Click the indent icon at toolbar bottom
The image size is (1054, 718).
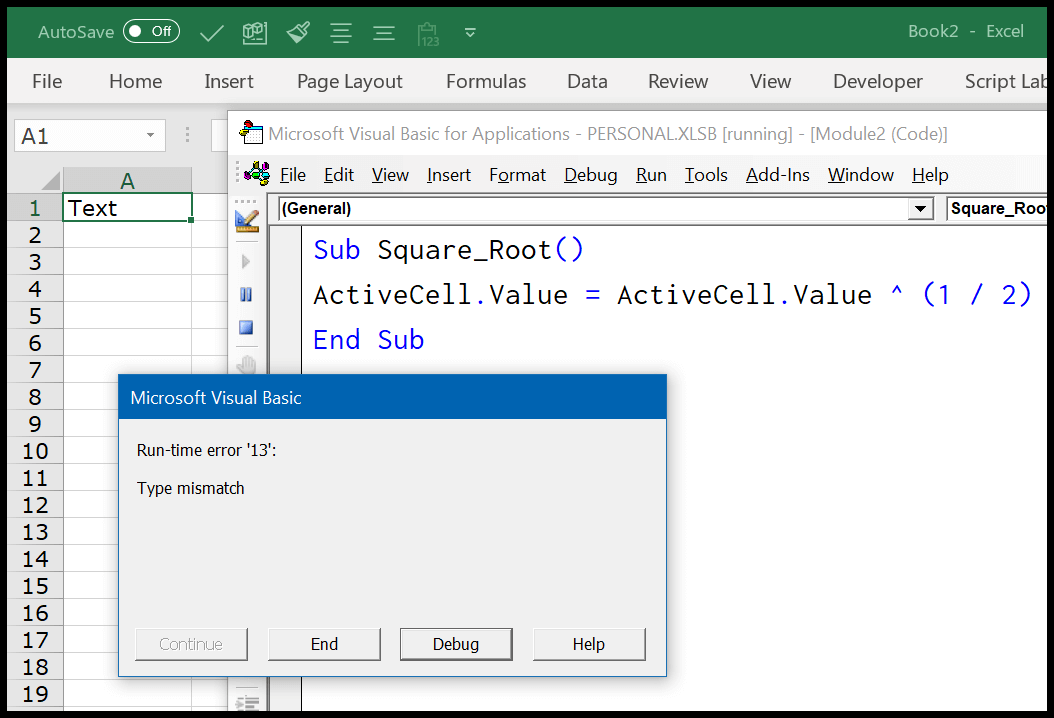tap(246, 701)
